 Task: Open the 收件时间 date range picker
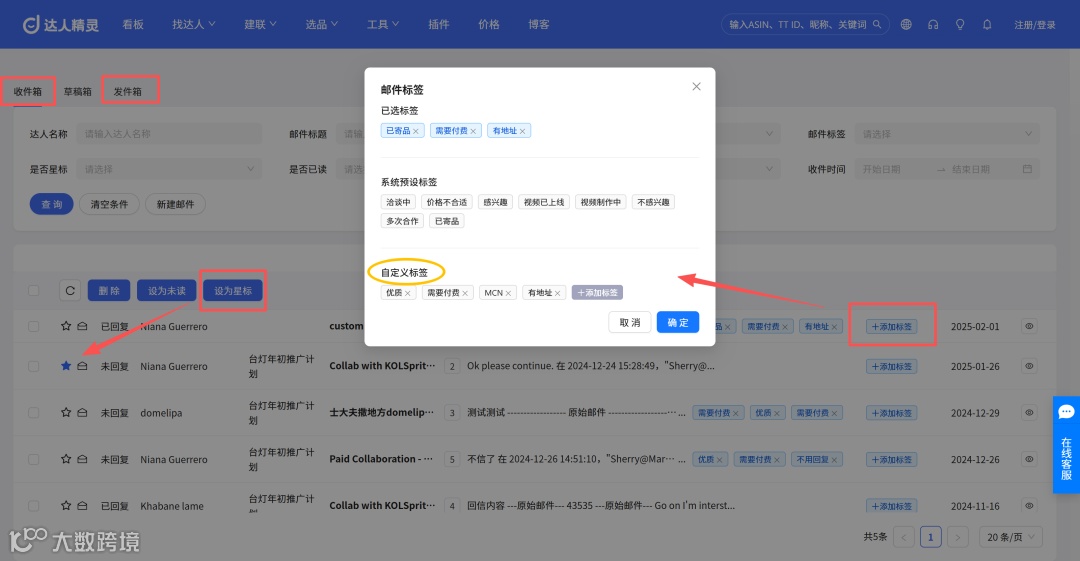pos(947,169)
